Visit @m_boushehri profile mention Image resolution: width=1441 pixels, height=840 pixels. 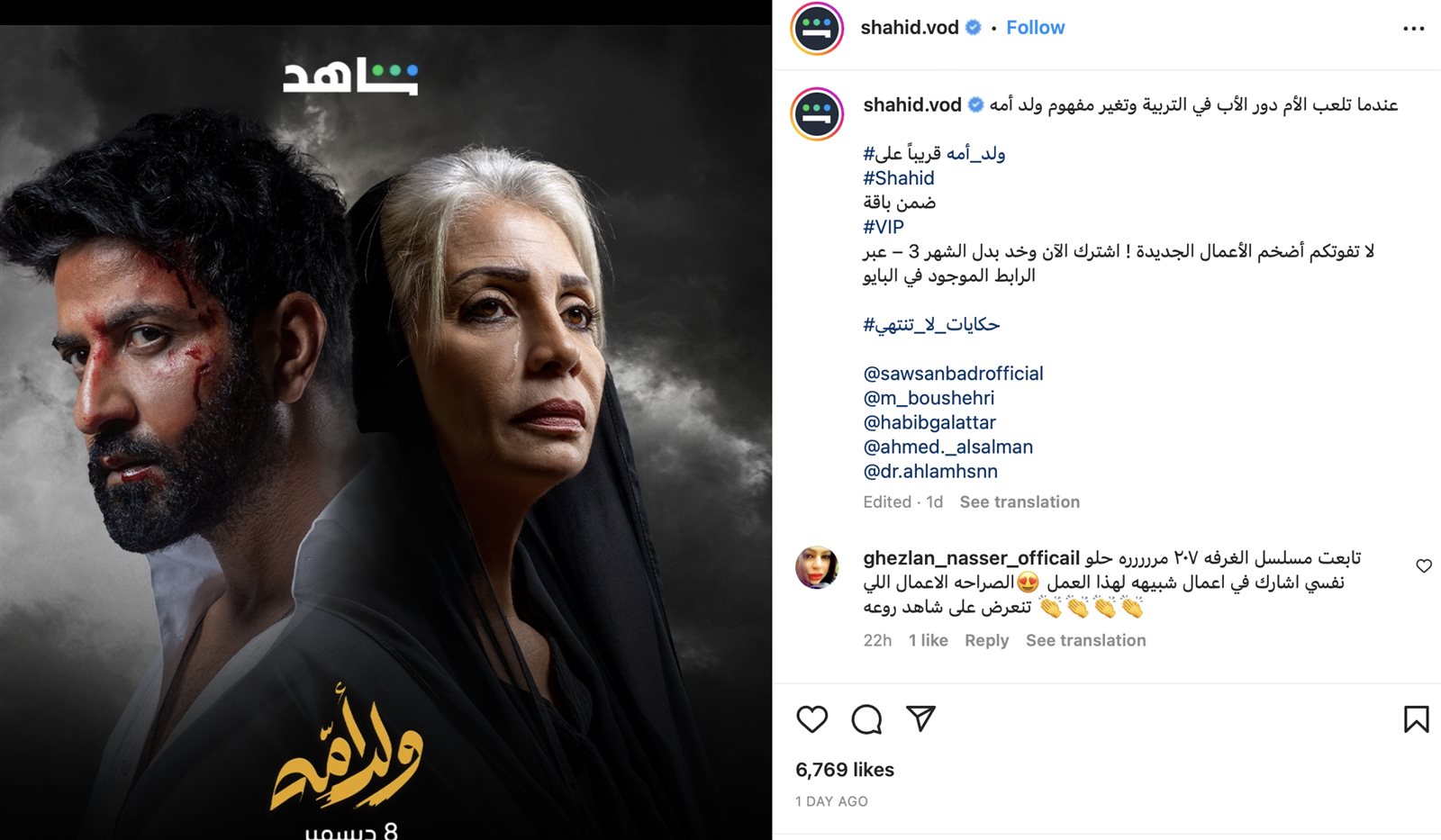tap(929, 398)
